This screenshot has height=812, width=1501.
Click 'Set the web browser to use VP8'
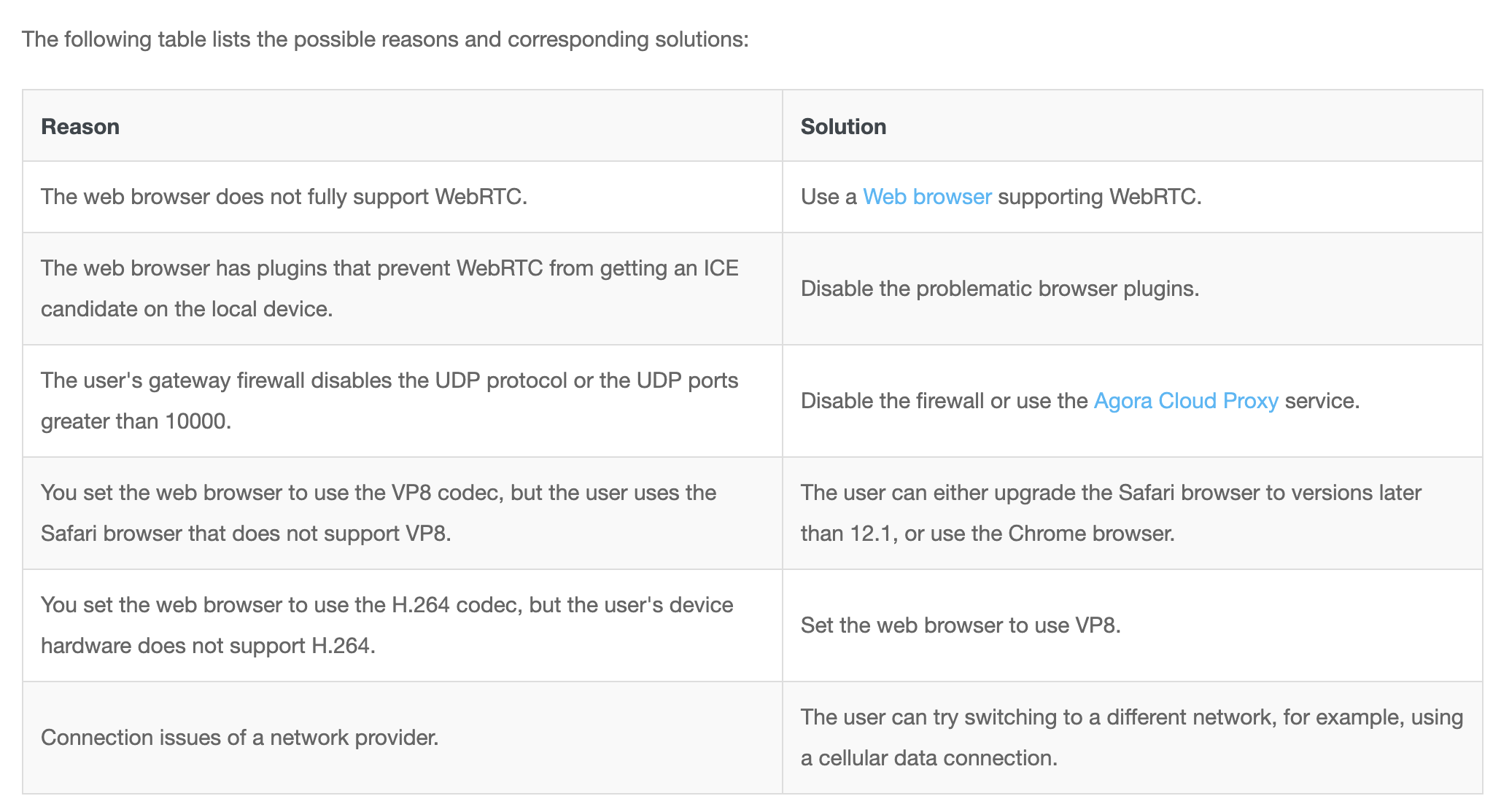961,625
